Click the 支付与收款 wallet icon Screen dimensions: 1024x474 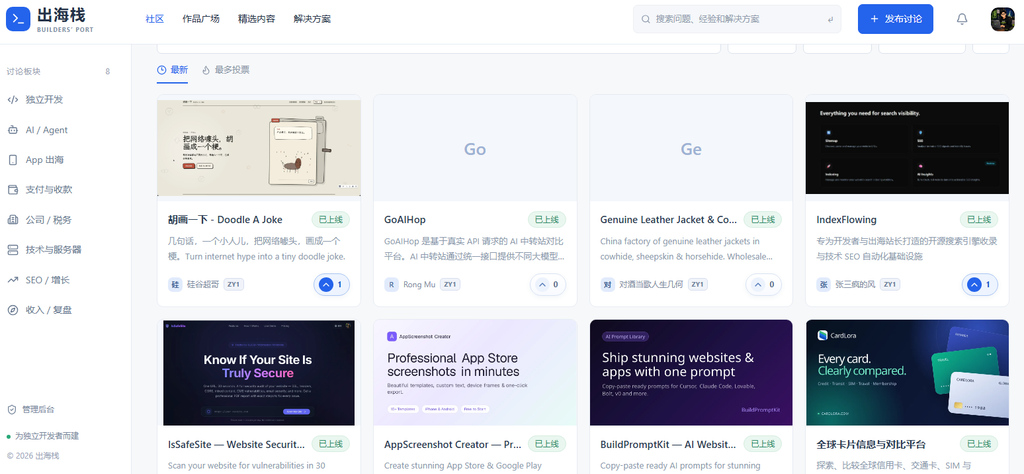point(12,190)
